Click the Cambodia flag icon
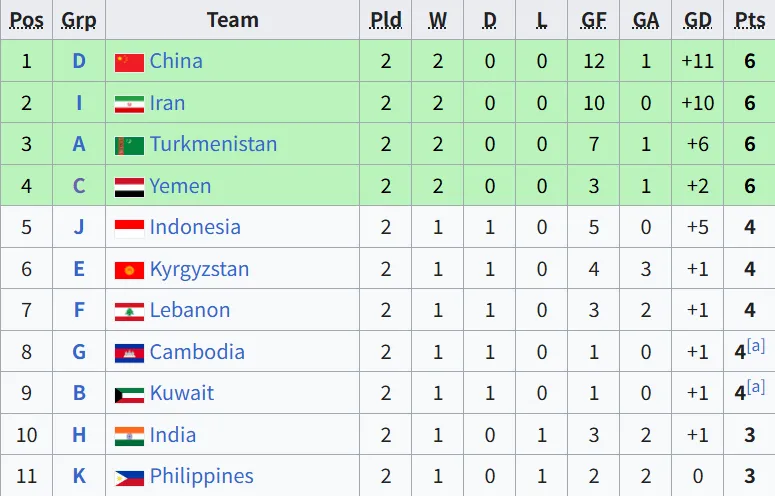Viewport: 775px width, 496px height. (x=129, y=353)
